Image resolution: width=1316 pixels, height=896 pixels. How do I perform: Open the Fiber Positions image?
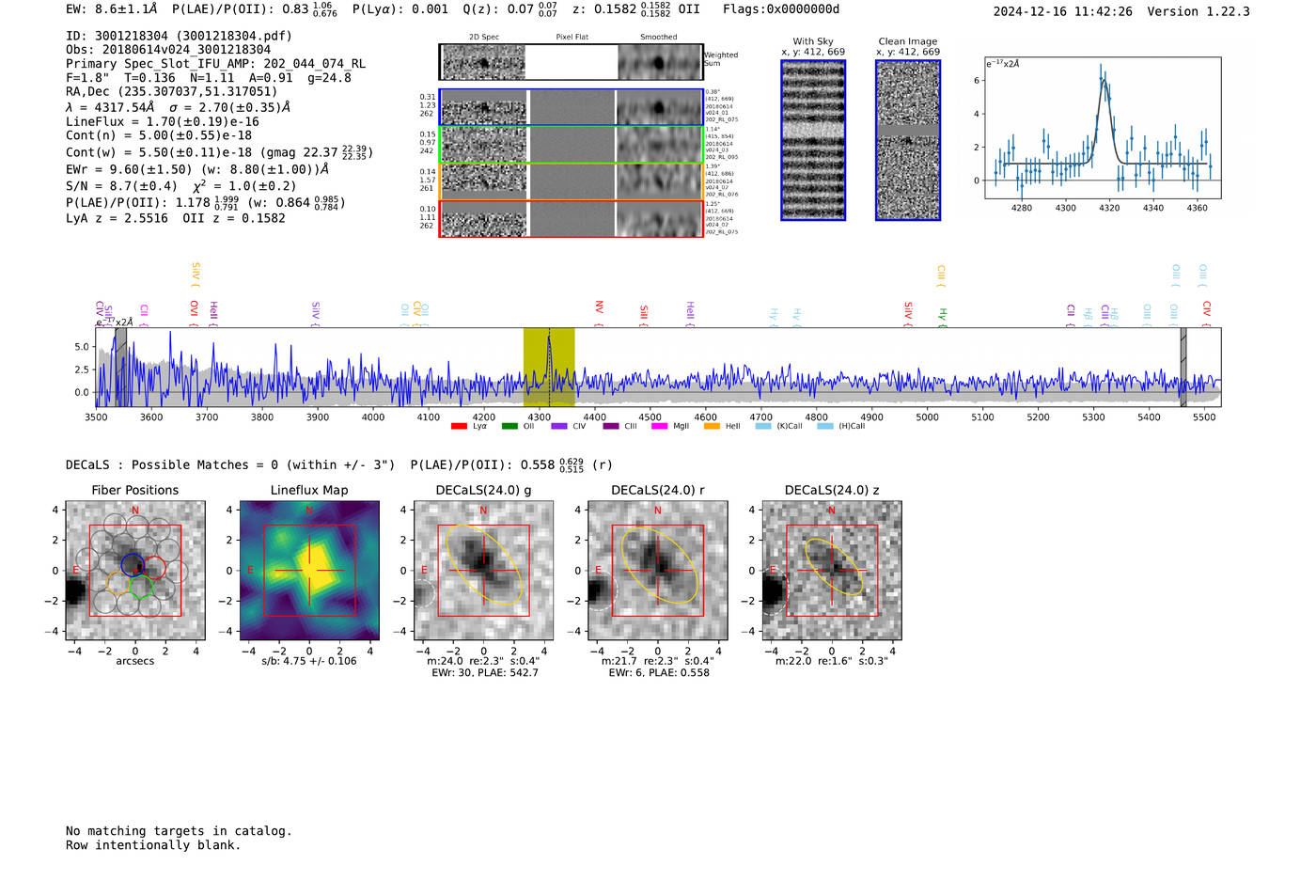[134, 570]
